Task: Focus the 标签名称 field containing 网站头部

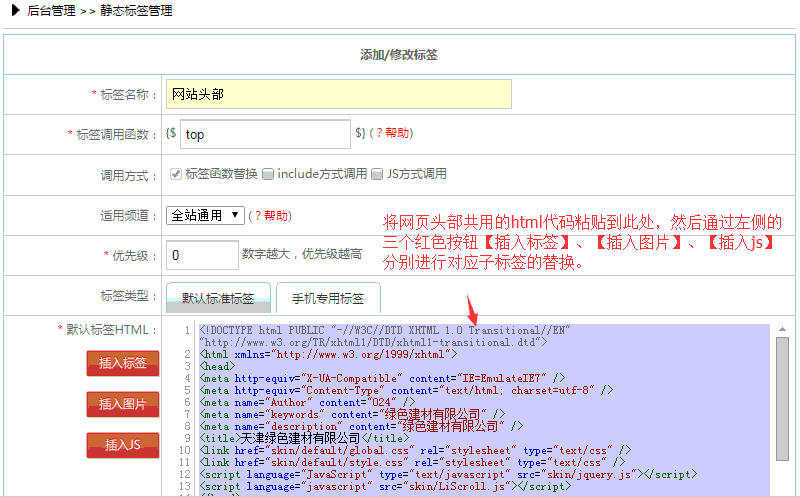Action: (x=338, y=94)
